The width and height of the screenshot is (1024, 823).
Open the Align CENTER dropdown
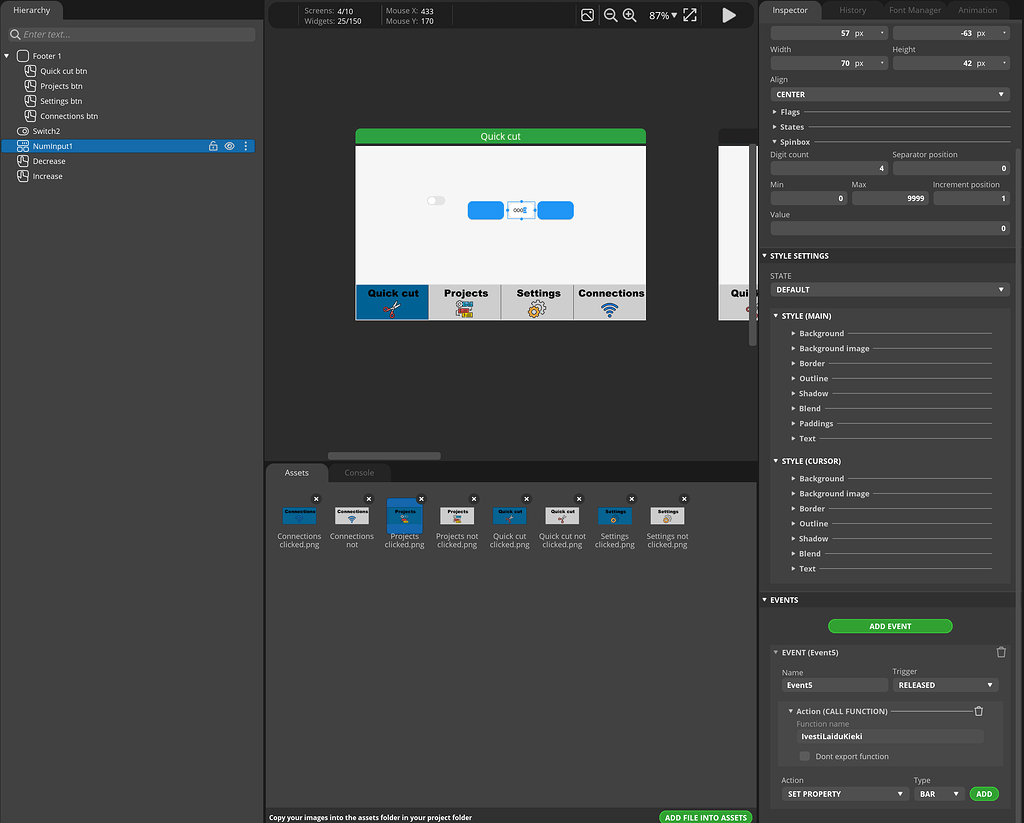(x=889, y=94)
